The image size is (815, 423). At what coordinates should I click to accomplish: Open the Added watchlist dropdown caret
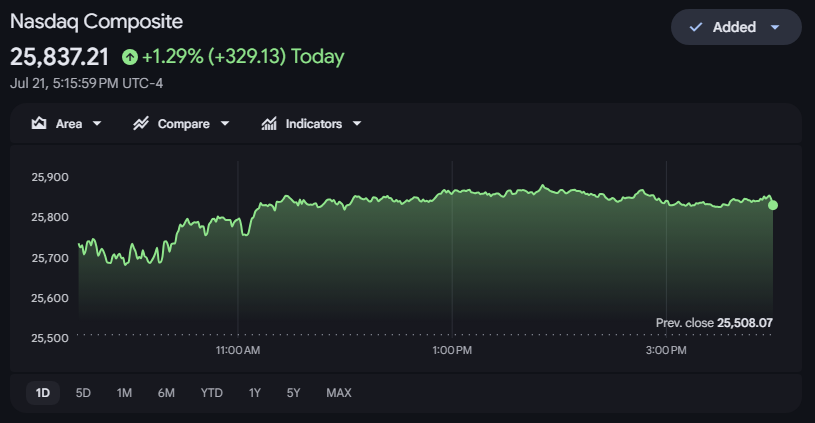point(775,27)
